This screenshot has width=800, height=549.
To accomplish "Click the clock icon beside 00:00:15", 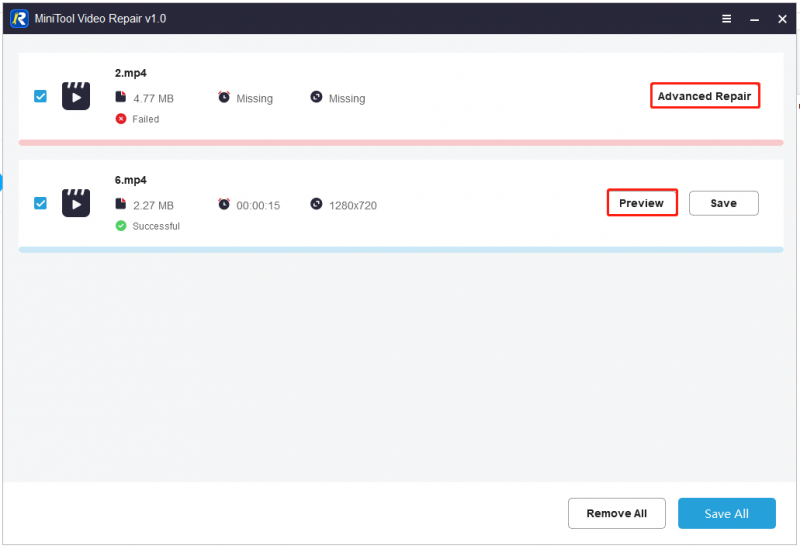I will (x=224, y=204).
